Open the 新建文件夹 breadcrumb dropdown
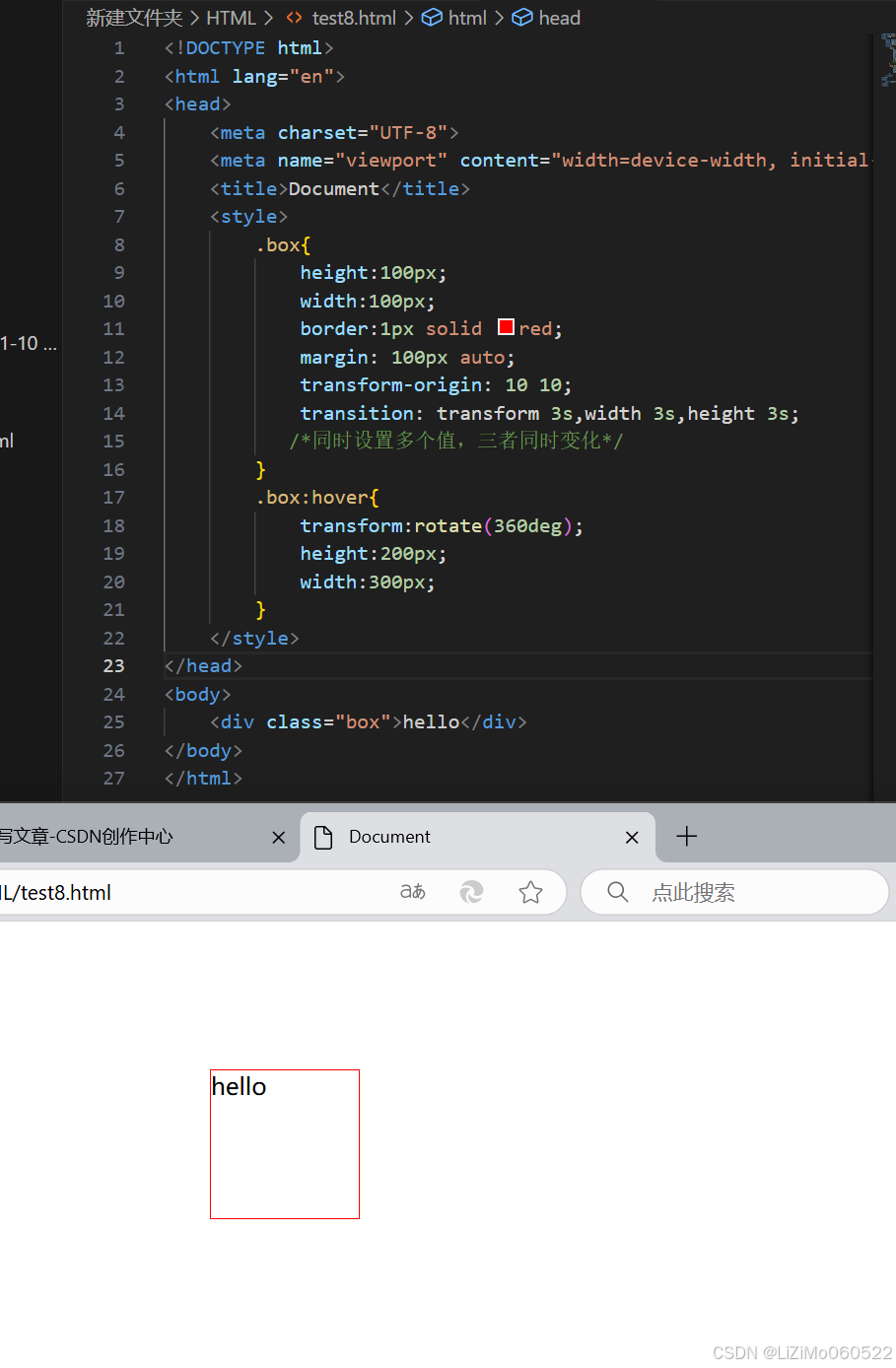The image size is (896, 1368). point(134,18)
